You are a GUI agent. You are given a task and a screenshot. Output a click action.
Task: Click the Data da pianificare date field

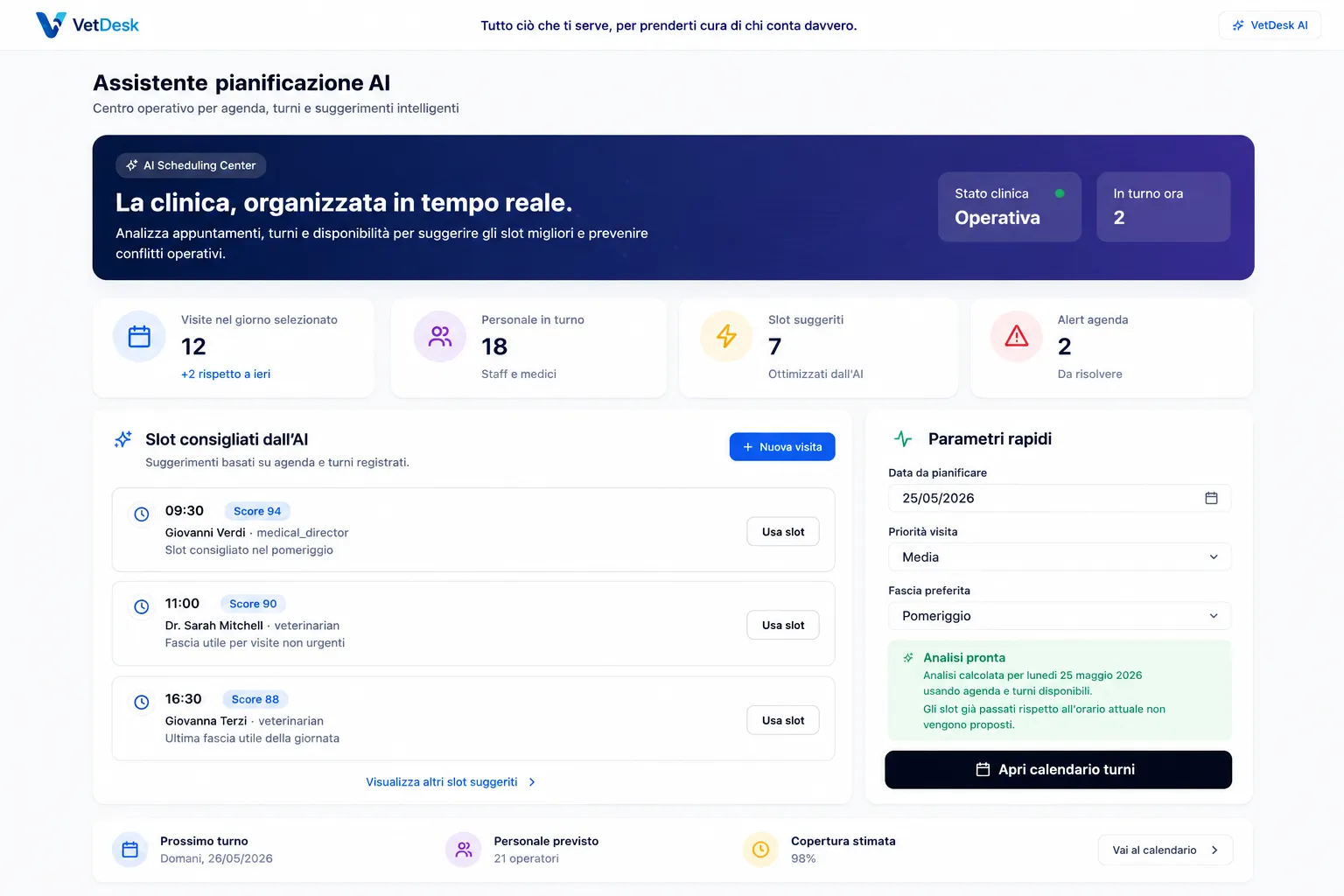pos(1060,498)
